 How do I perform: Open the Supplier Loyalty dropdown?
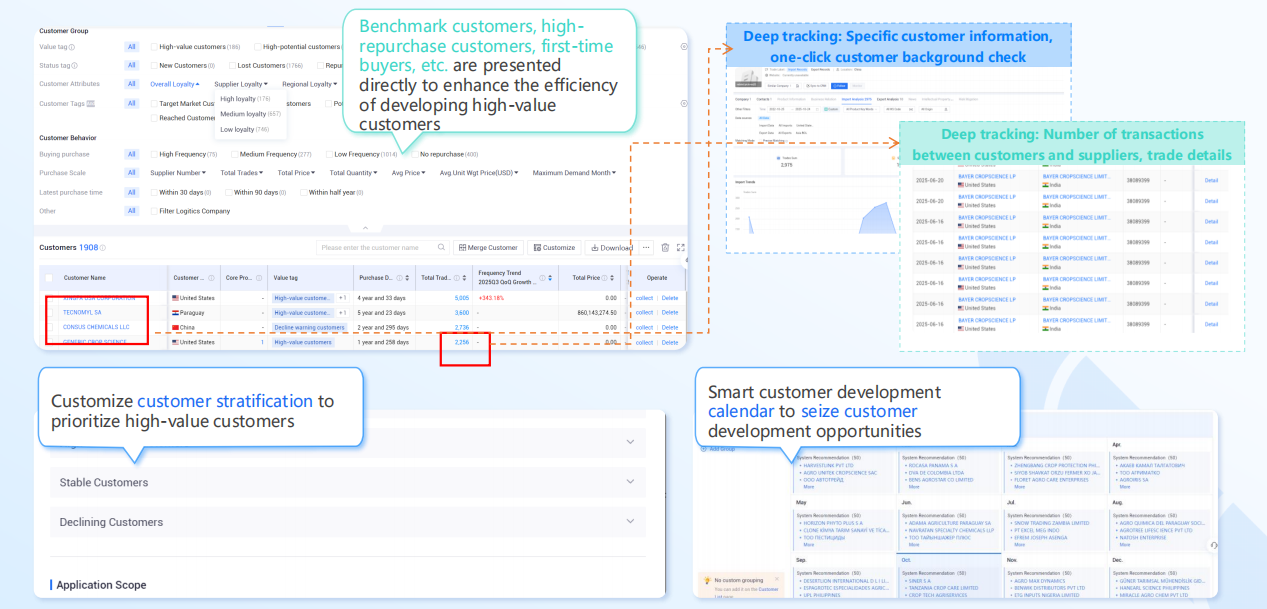coord(242,84)
